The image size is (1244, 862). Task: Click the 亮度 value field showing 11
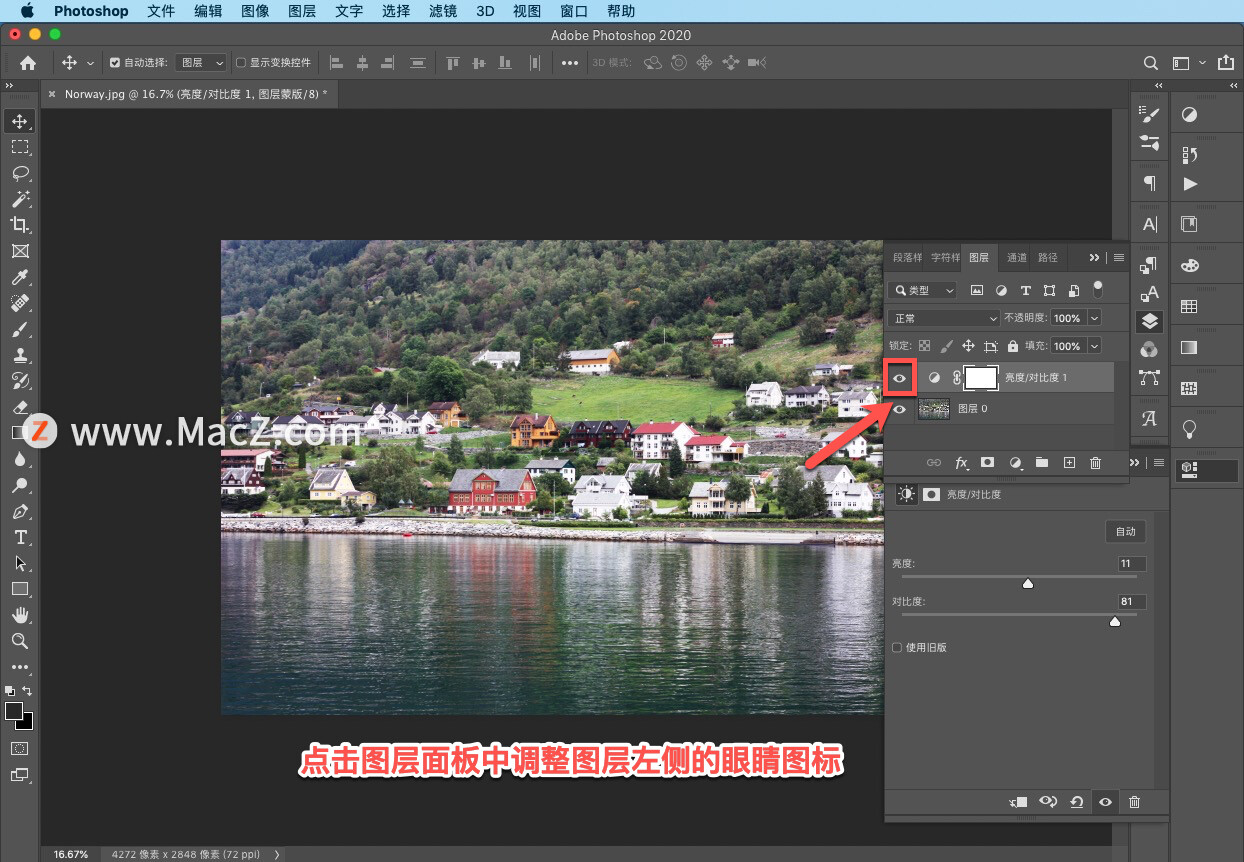pos(1131,564)
